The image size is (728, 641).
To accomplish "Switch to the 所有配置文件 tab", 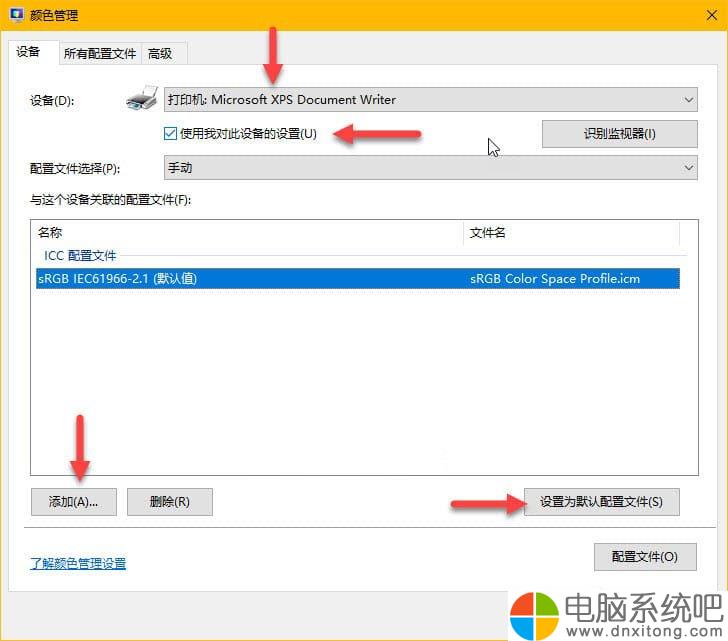I will [100, 53].
